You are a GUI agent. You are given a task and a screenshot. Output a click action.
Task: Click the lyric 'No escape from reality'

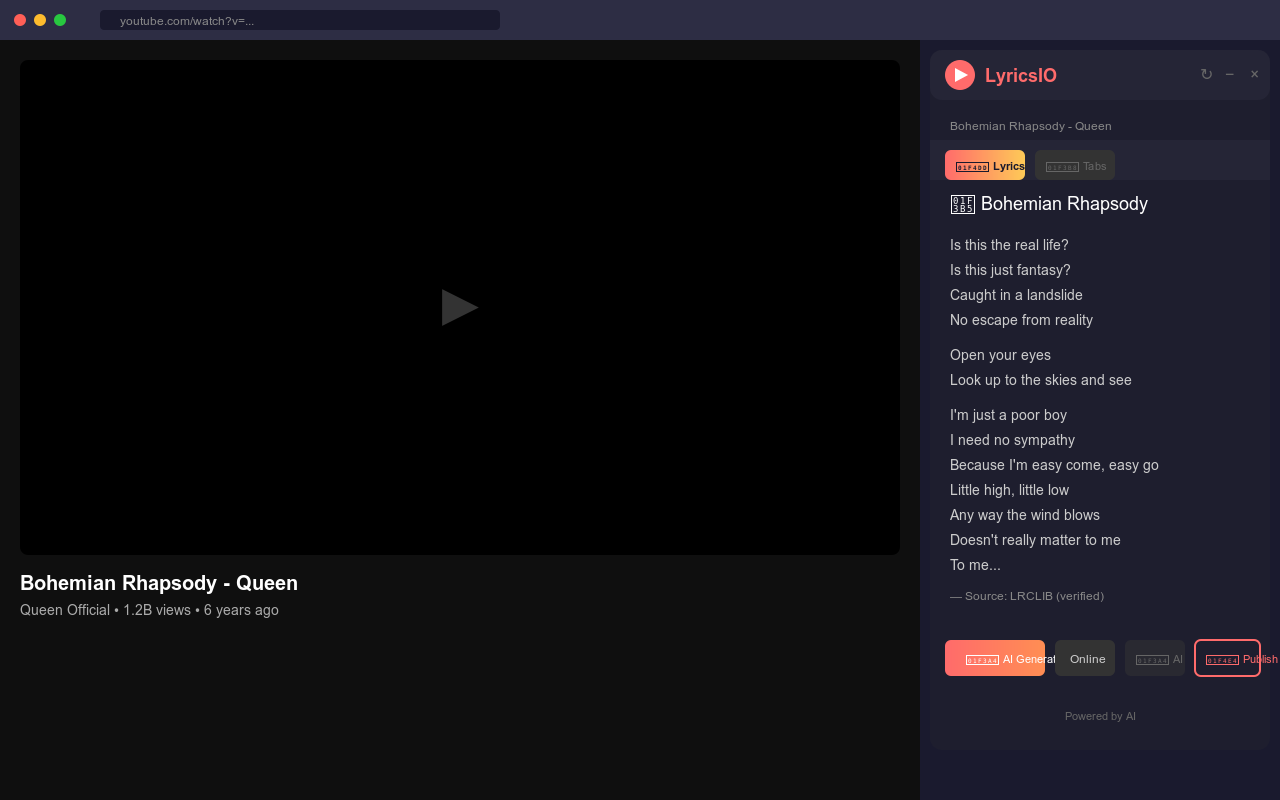coord(1021,320)
